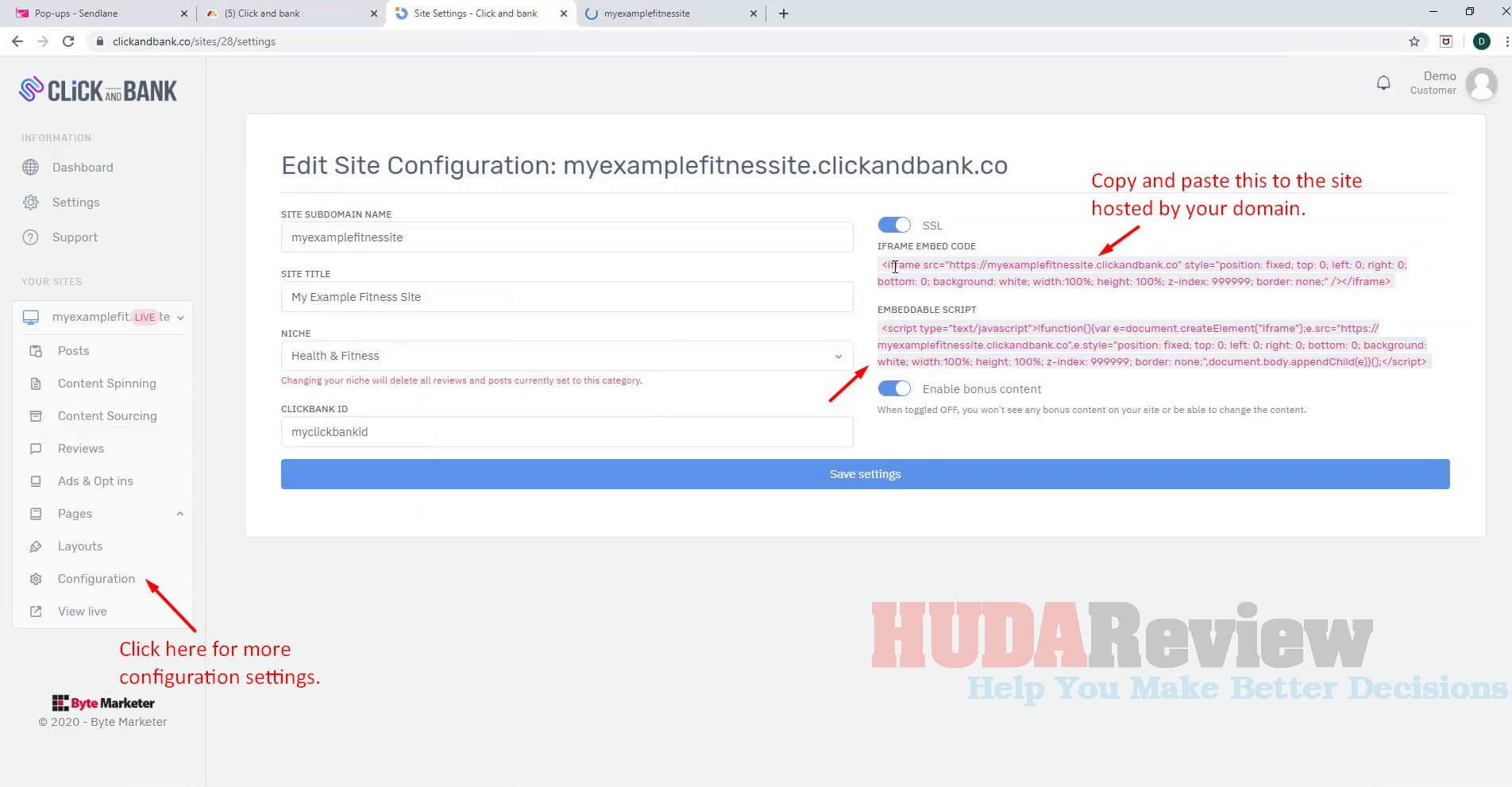Click the iframe embed code text
1512x787 pixels.
click(1142, 273)
